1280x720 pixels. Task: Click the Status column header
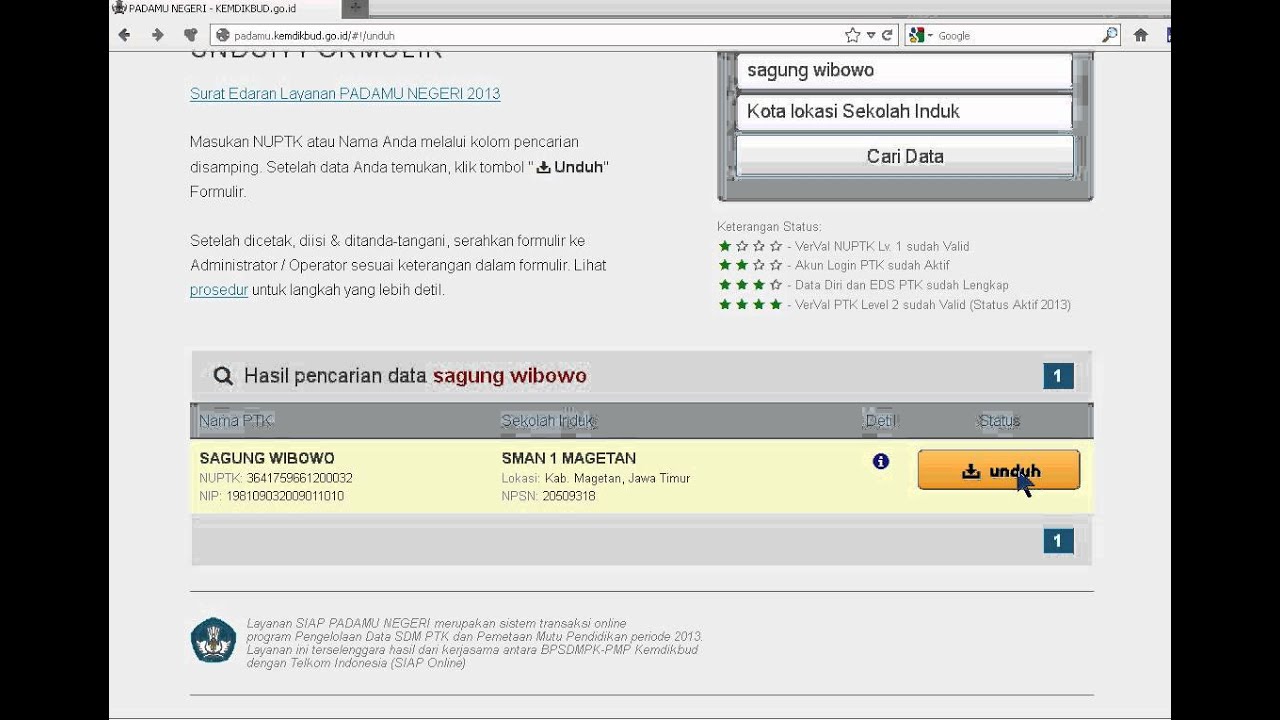(x=1000, y=421)
